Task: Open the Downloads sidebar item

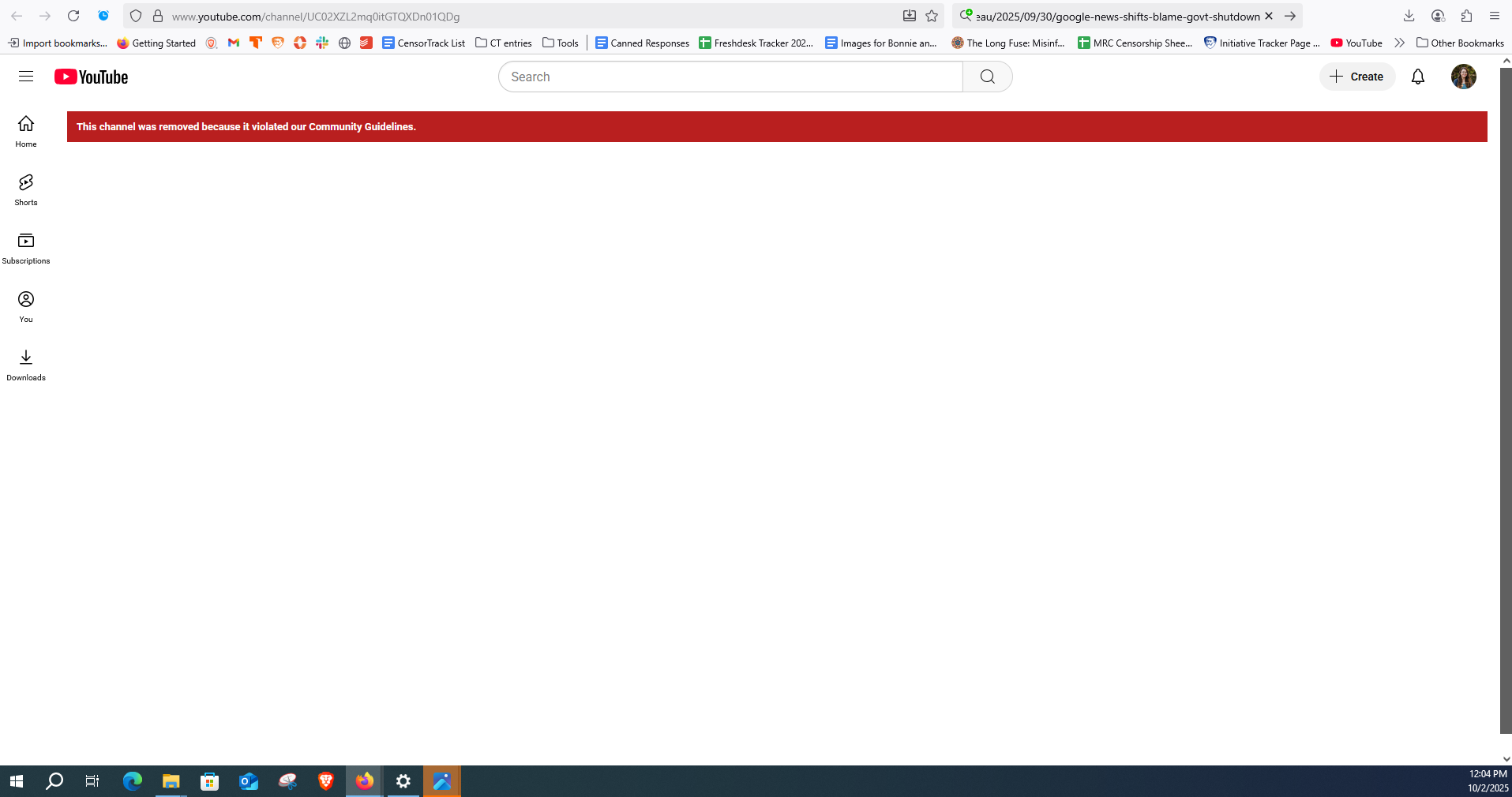Action: click(26, 365)
